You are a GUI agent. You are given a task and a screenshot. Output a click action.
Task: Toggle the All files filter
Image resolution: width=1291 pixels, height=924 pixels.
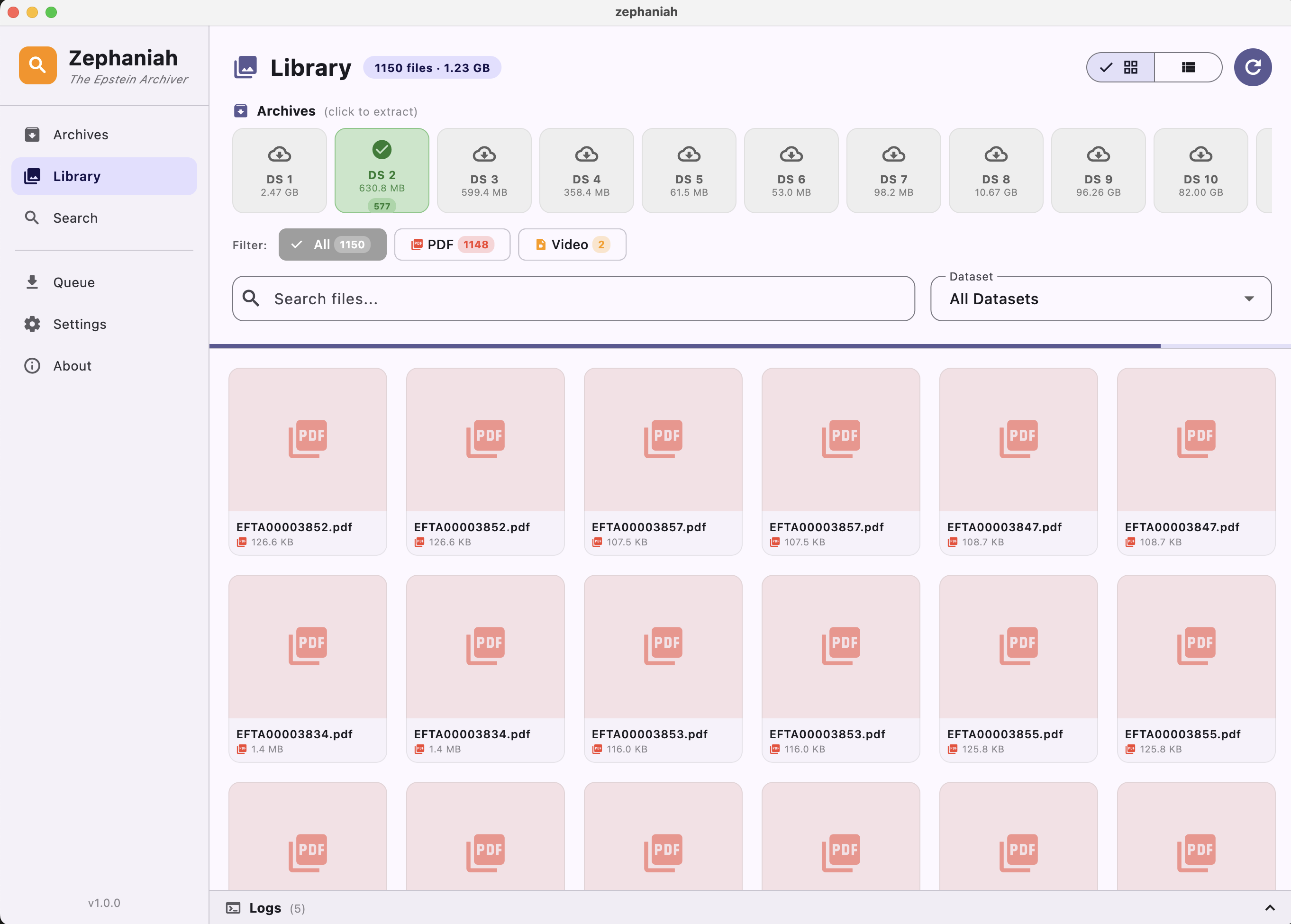coord(332,244)
